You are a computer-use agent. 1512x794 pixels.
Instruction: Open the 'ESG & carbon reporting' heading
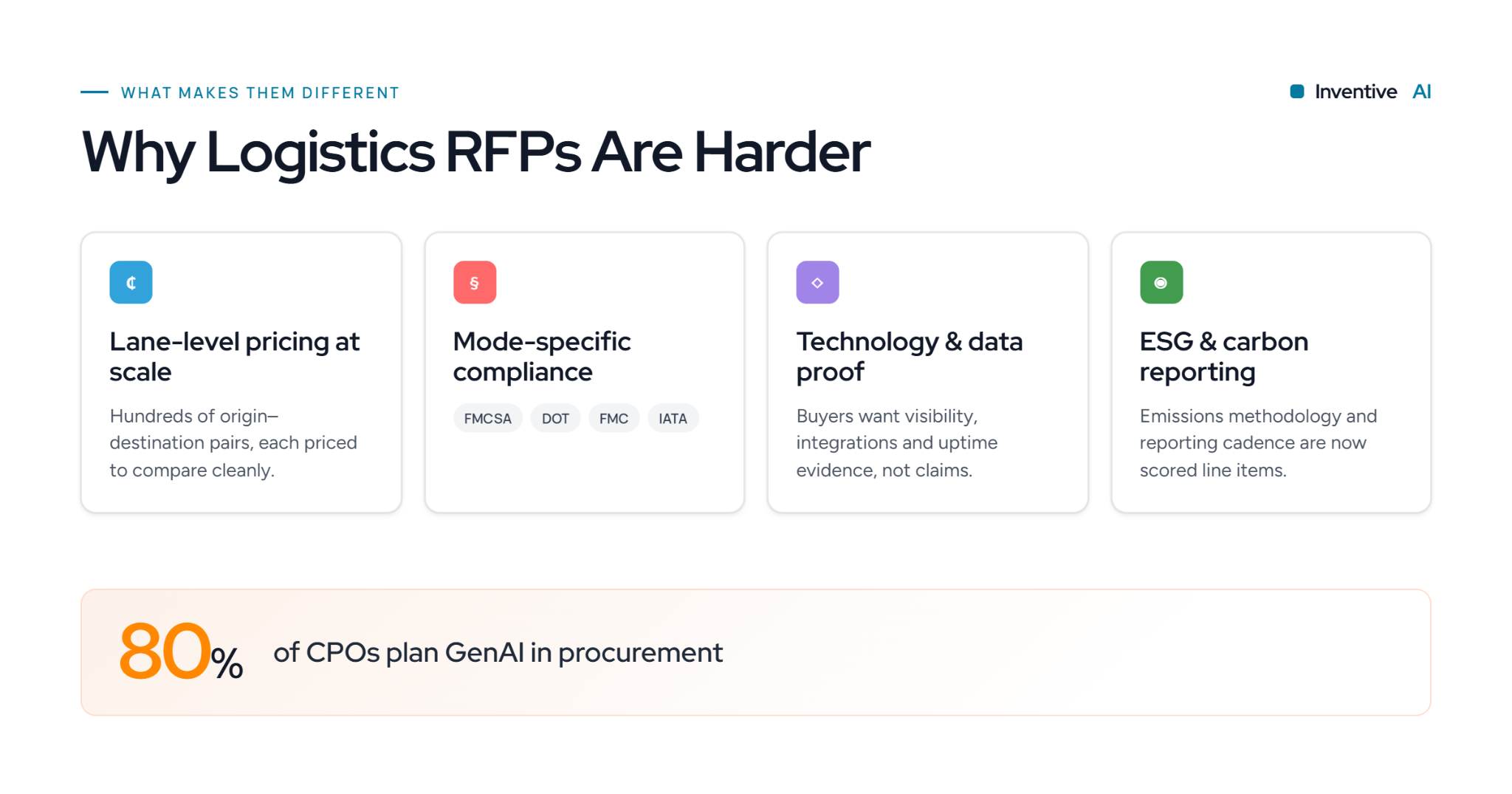[x=1224, y=357]
